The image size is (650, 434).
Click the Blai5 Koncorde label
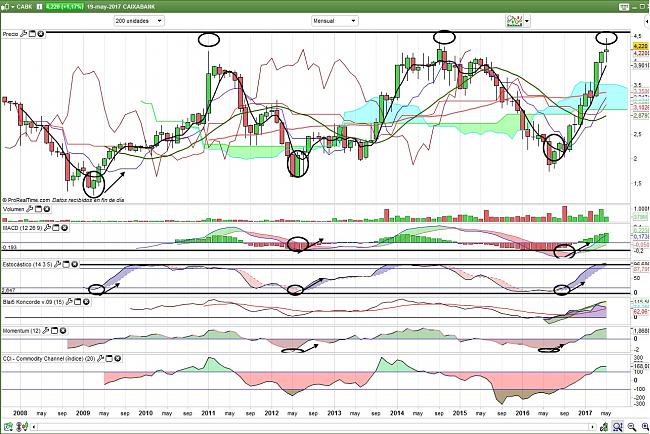coord(33,302)
